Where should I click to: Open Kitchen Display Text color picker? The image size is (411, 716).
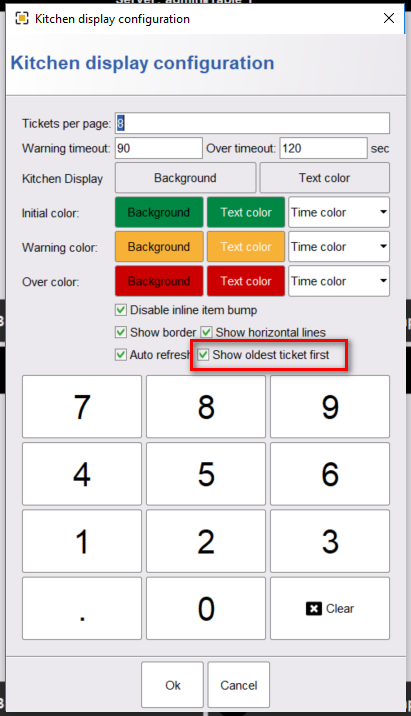[x=325, y=178]
